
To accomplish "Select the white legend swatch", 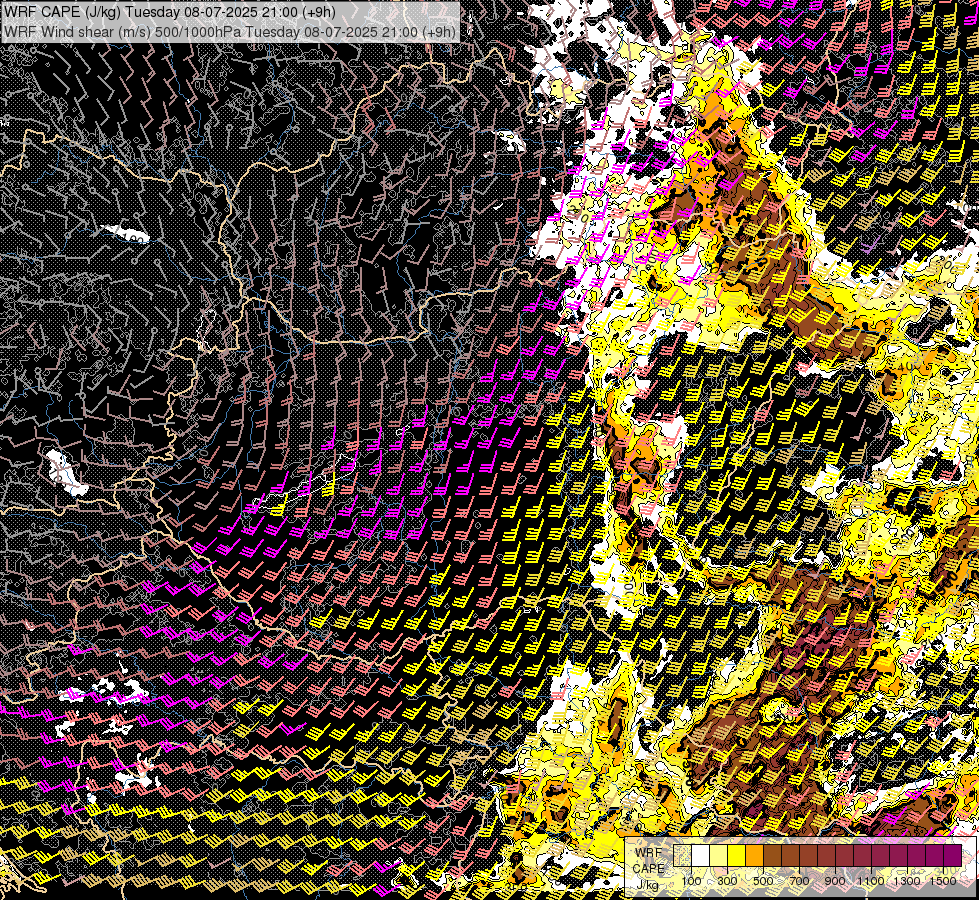I will (701, 855).
